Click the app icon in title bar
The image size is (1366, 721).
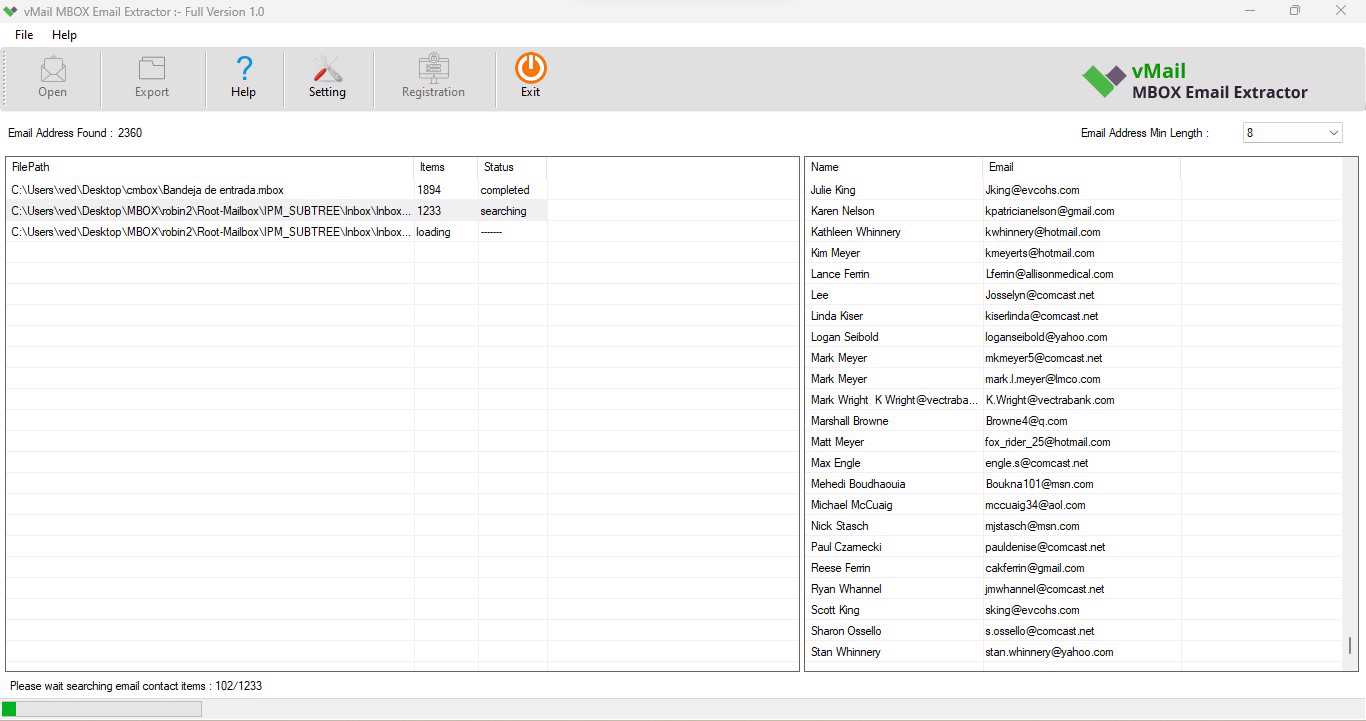11,11
